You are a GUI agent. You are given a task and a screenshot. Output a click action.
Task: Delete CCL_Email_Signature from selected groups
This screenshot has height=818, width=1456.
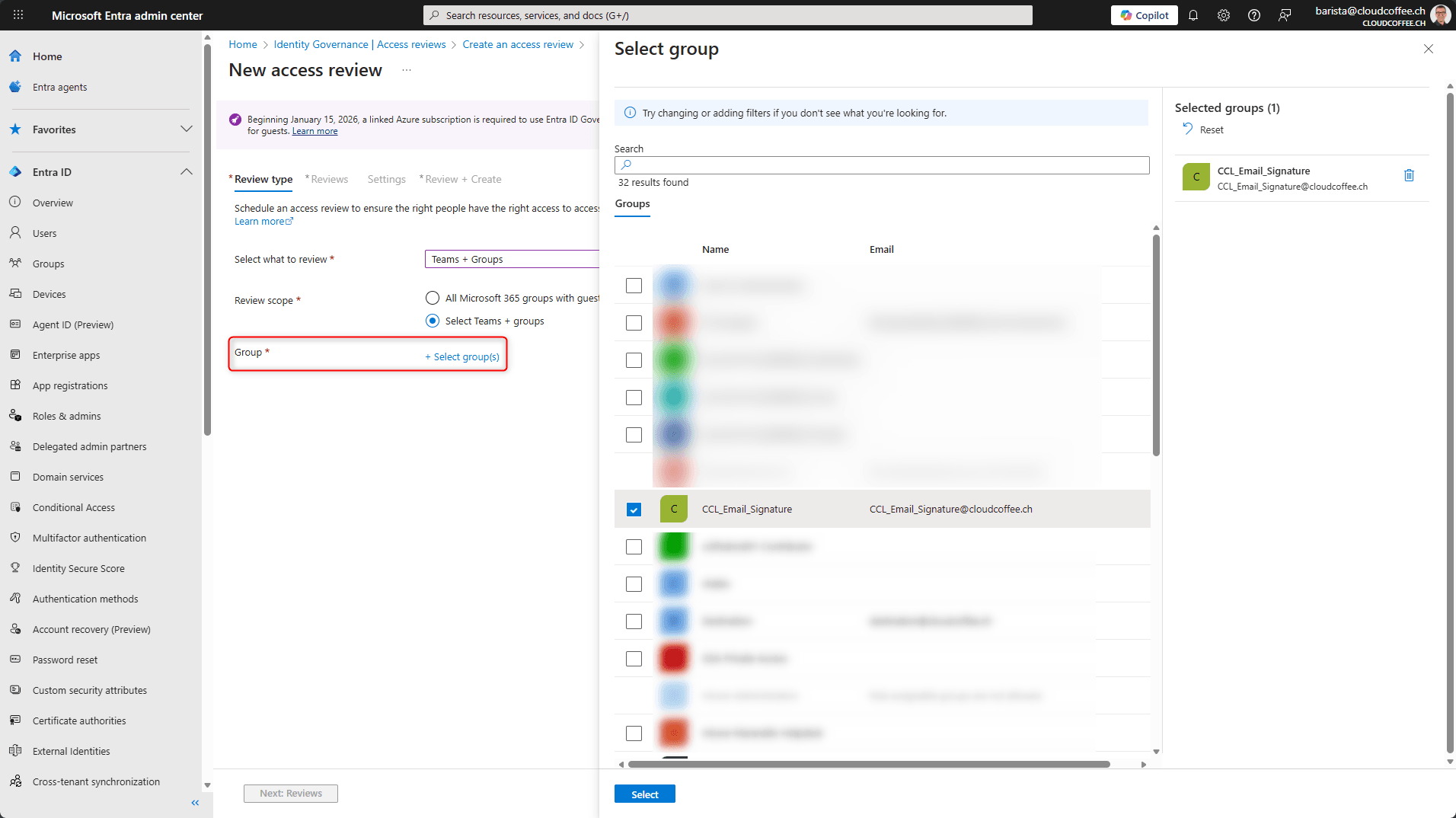[x=1409, y=175]
